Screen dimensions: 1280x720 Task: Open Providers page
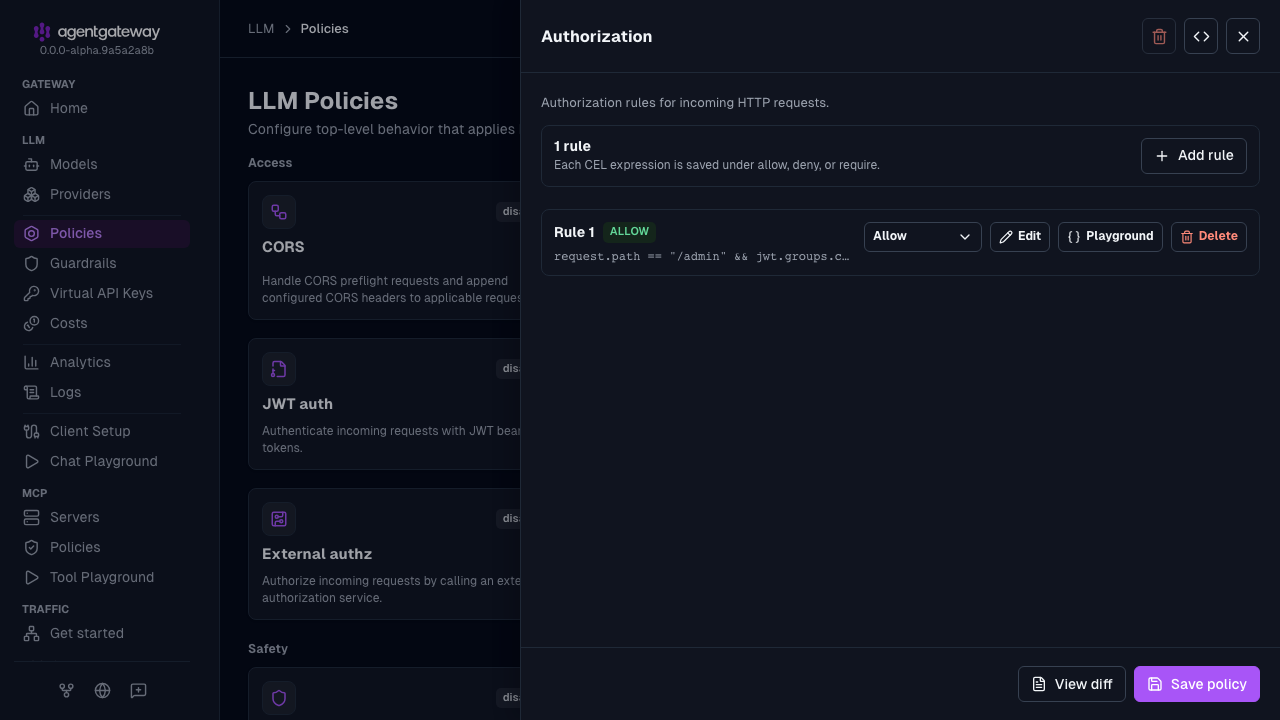[102, 194]
